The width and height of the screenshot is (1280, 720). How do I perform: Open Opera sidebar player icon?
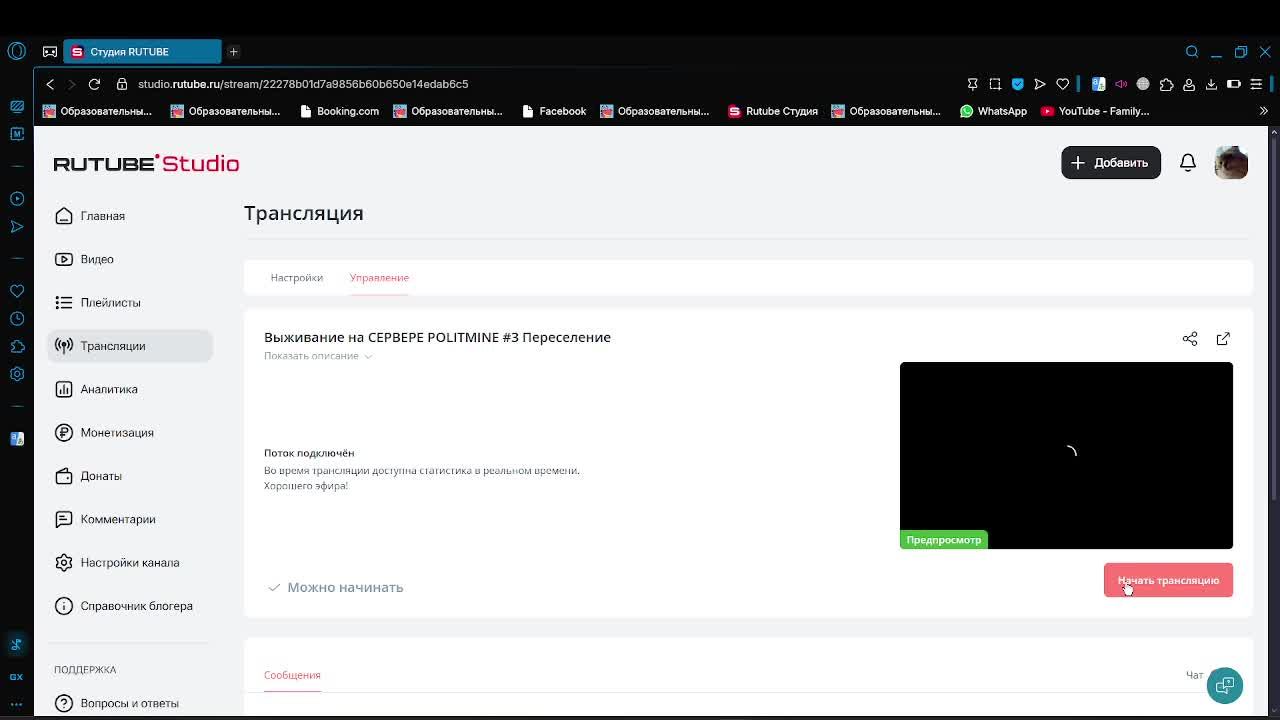click(17, 198)
